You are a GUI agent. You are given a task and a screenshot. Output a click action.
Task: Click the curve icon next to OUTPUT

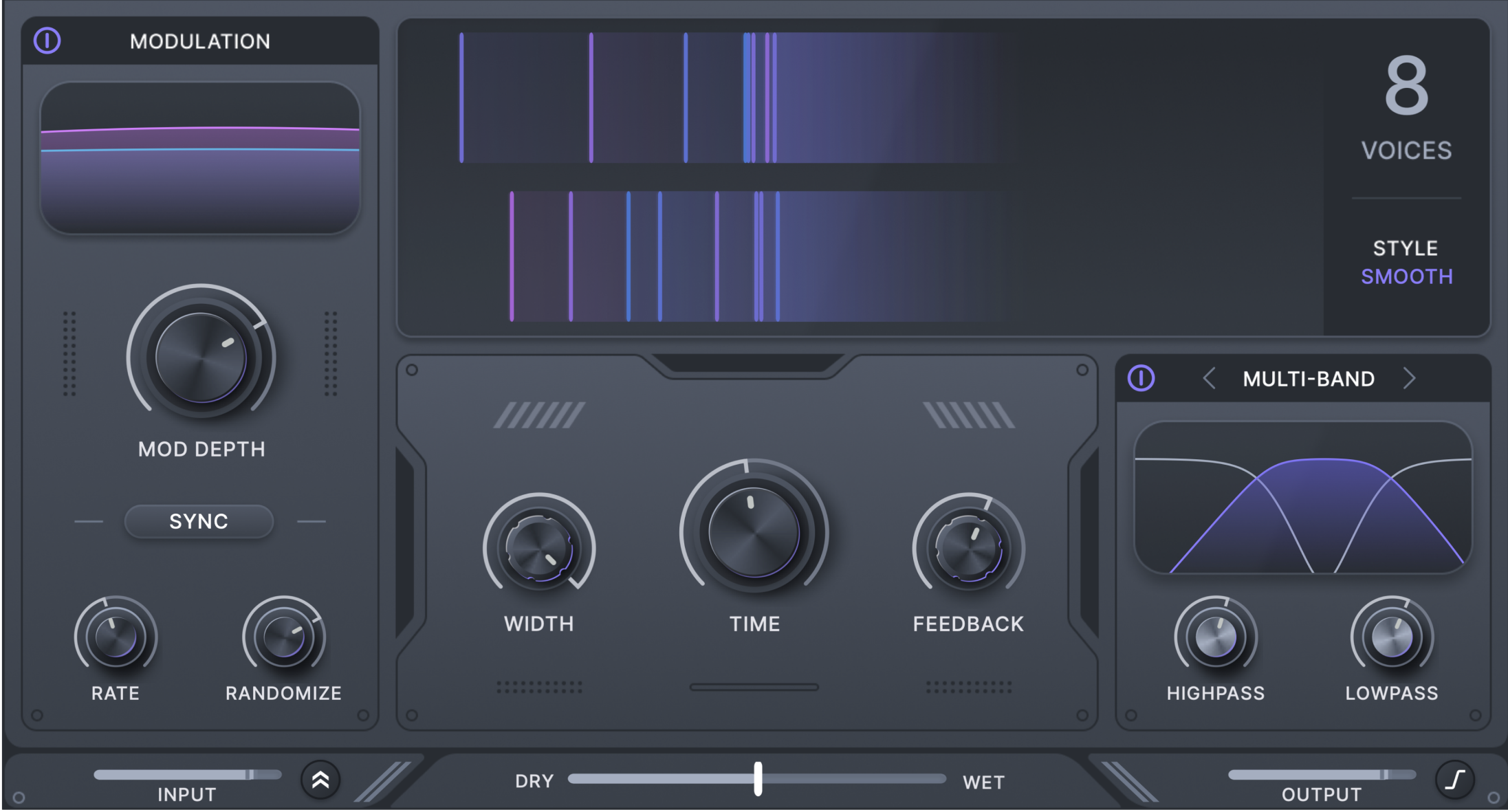point(1454,780)
